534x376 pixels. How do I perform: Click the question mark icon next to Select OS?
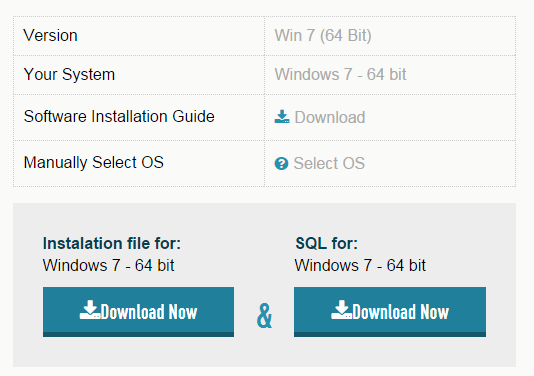[x=281, y=163]
